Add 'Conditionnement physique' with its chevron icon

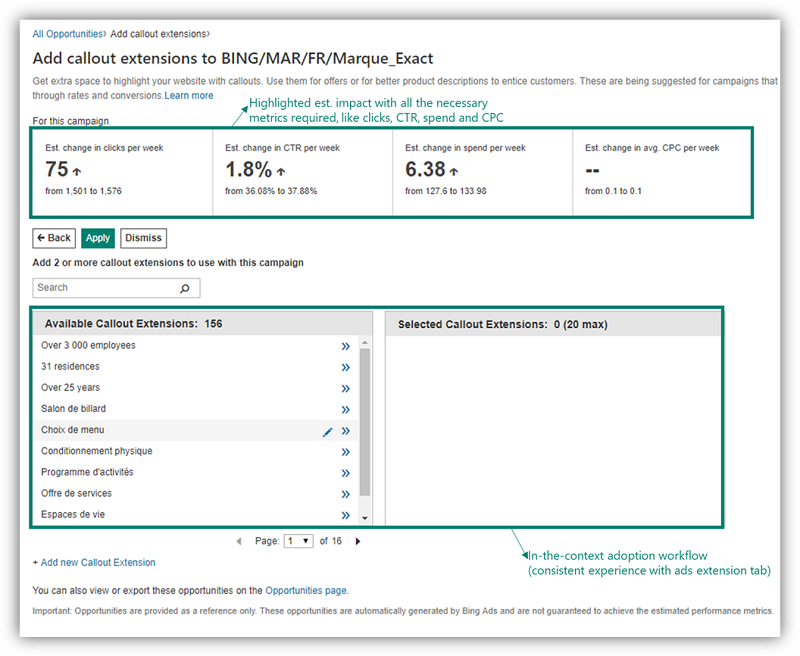tap(345, 452)
